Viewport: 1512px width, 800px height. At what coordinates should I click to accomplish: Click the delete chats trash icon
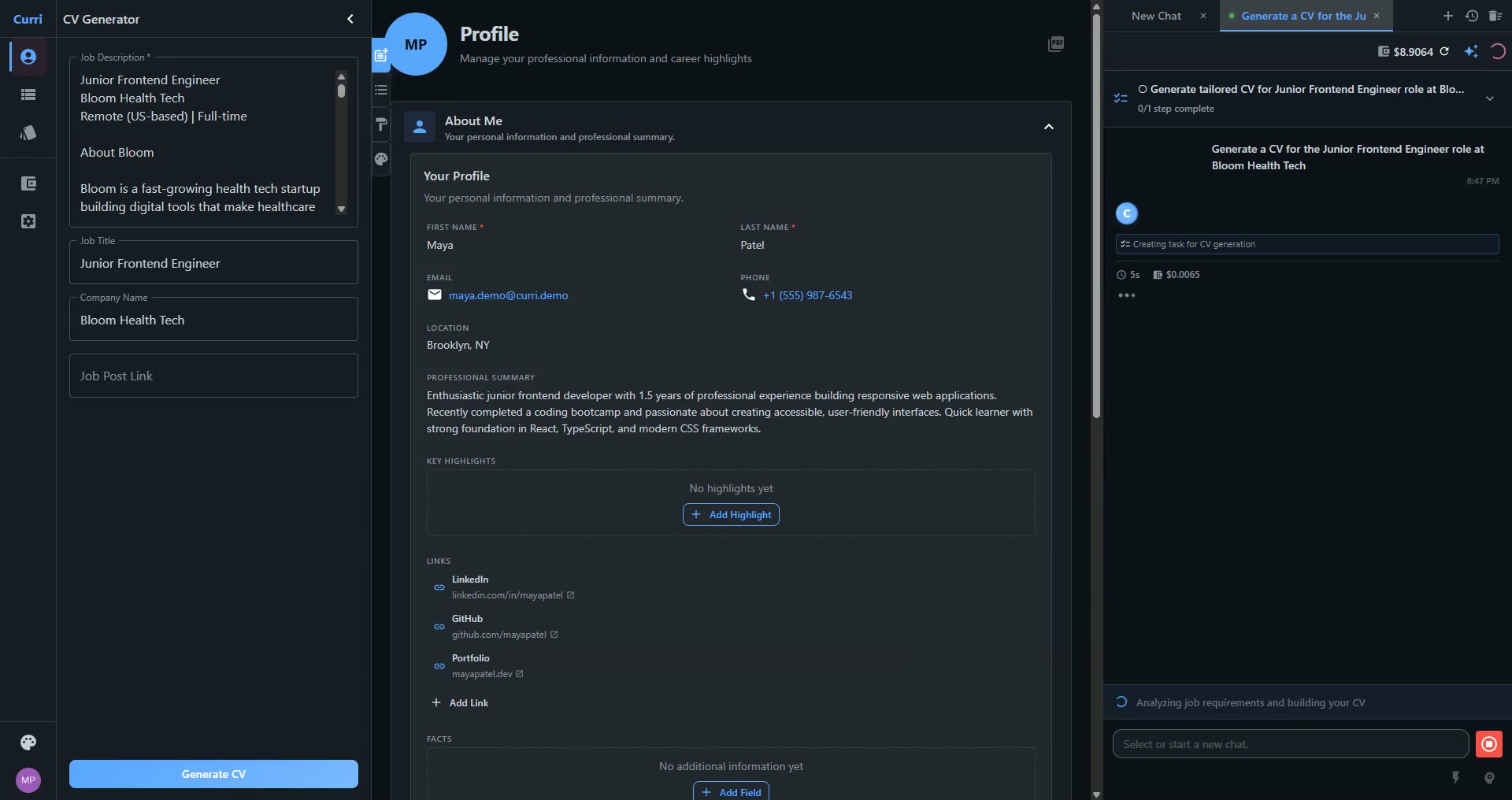click(1495, 16)
